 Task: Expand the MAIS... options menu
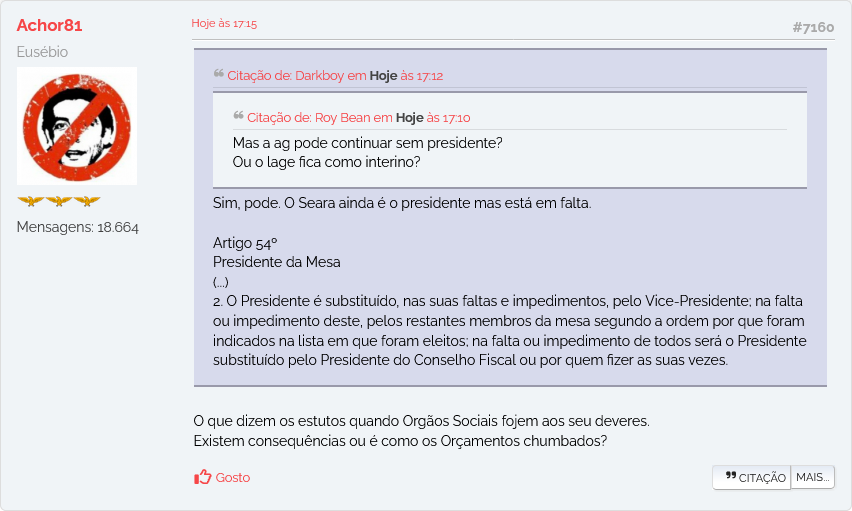tap(812, 477)
